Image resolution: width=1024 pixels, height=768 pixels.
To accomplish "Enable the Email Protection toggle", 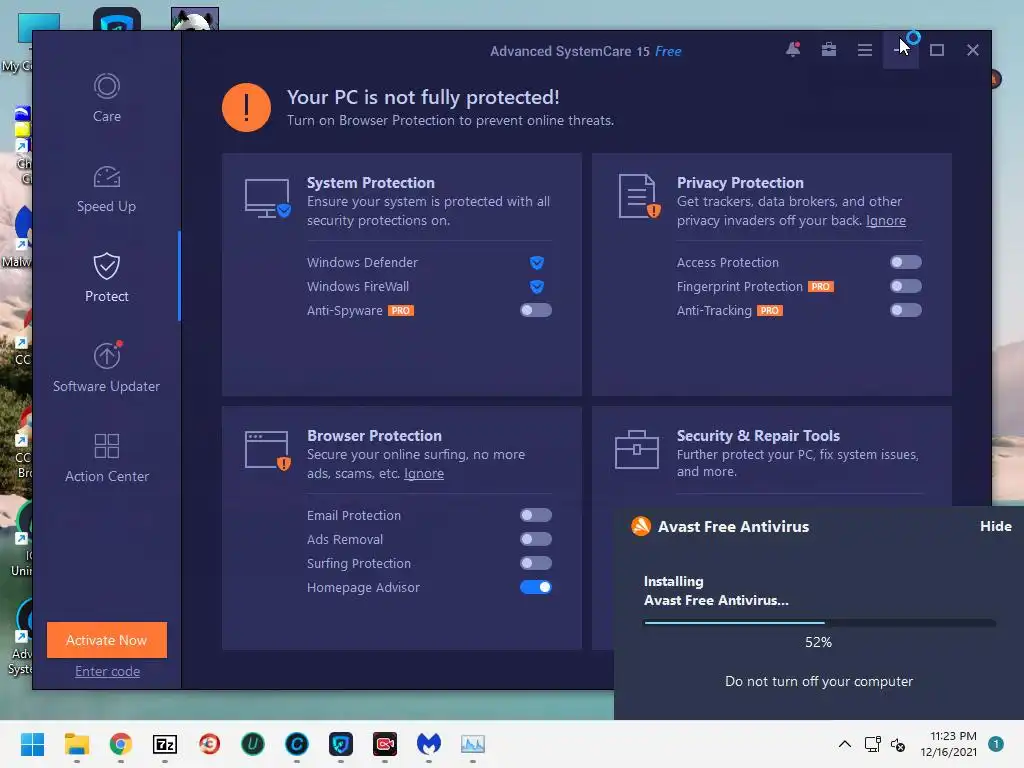I will [x=536, y=515].
